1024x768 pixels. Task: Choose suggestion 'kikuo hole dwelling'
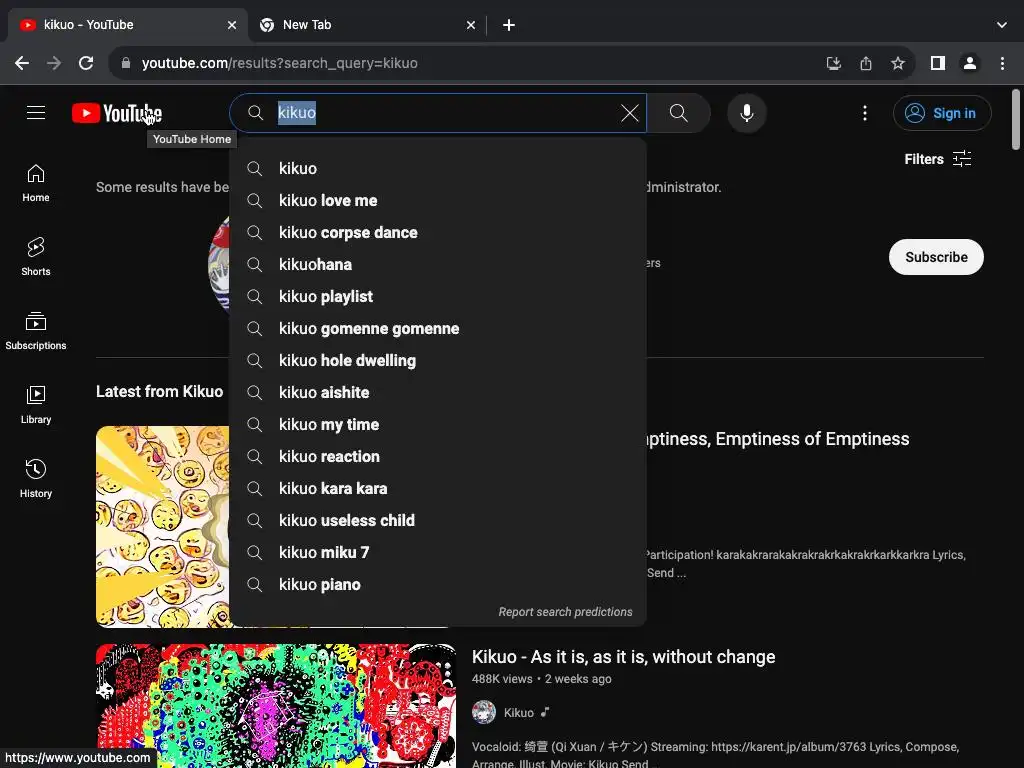click(x=438, y=360)
